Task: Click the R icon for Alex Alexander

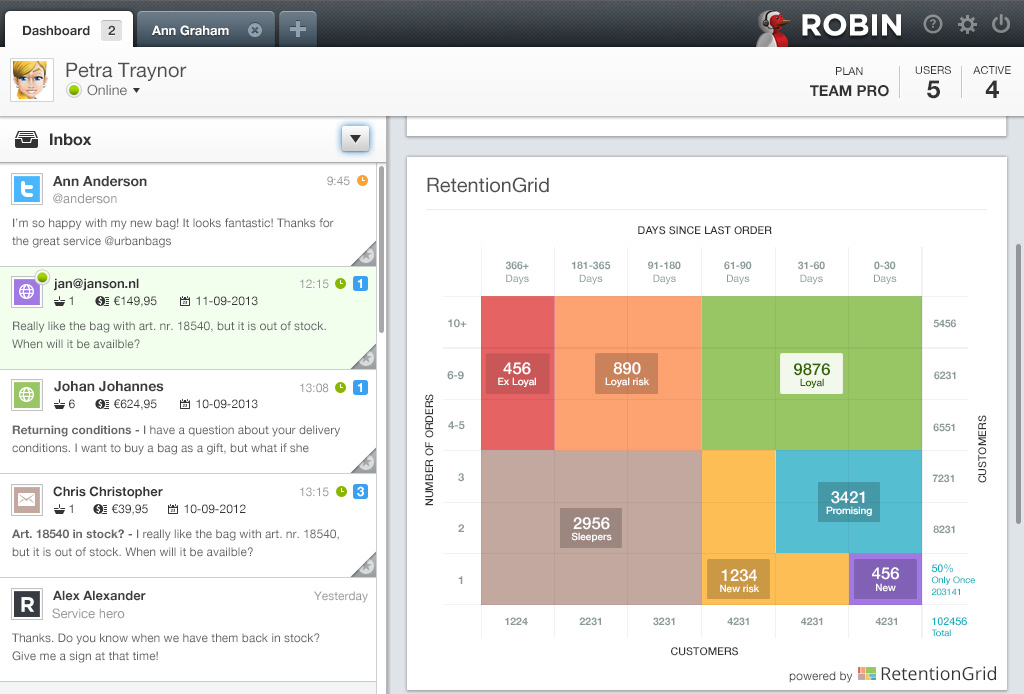Action: (x=27, y=604)
